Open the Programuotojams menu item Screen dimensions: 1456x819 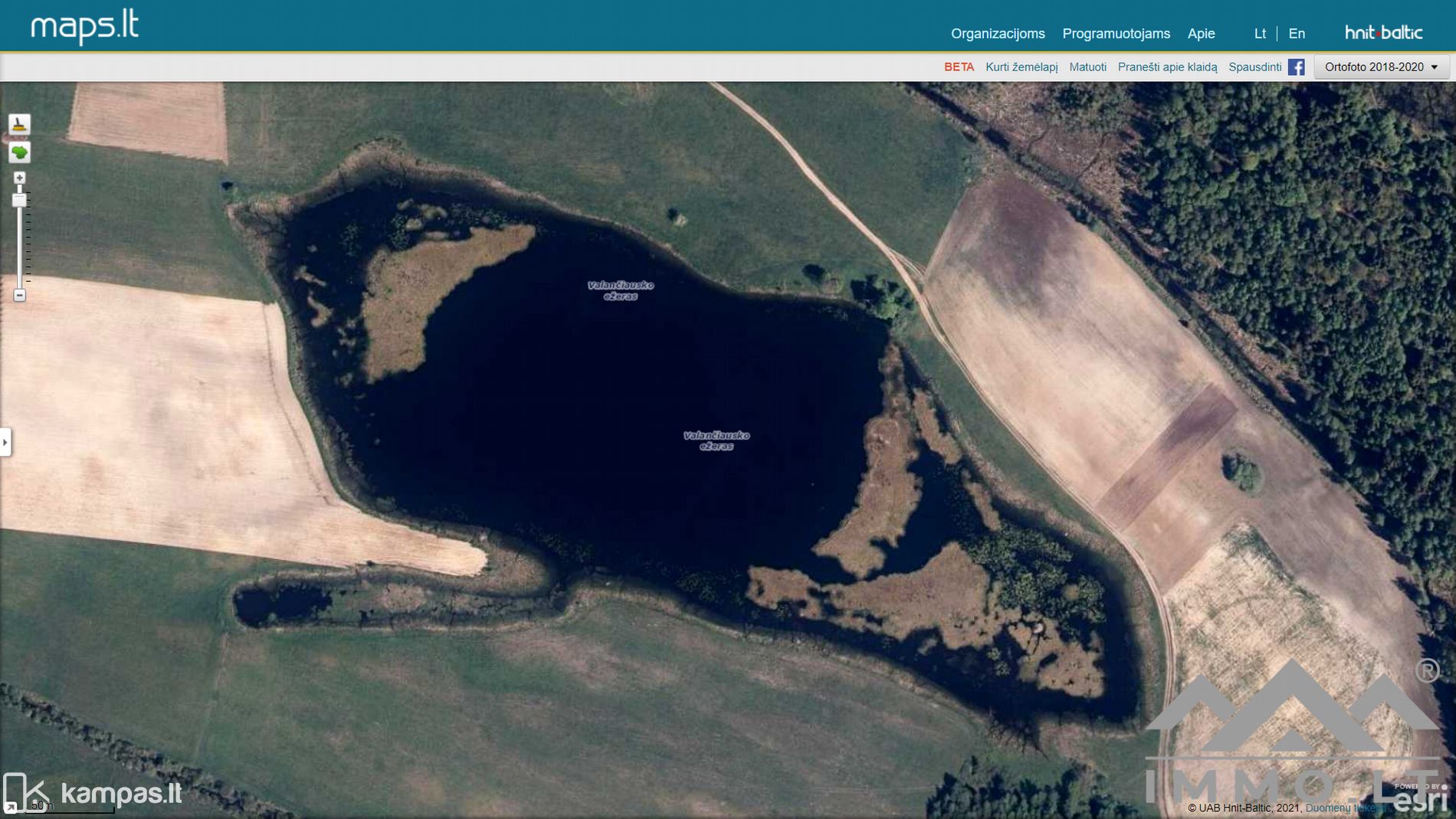click(x=1116, y=34)
